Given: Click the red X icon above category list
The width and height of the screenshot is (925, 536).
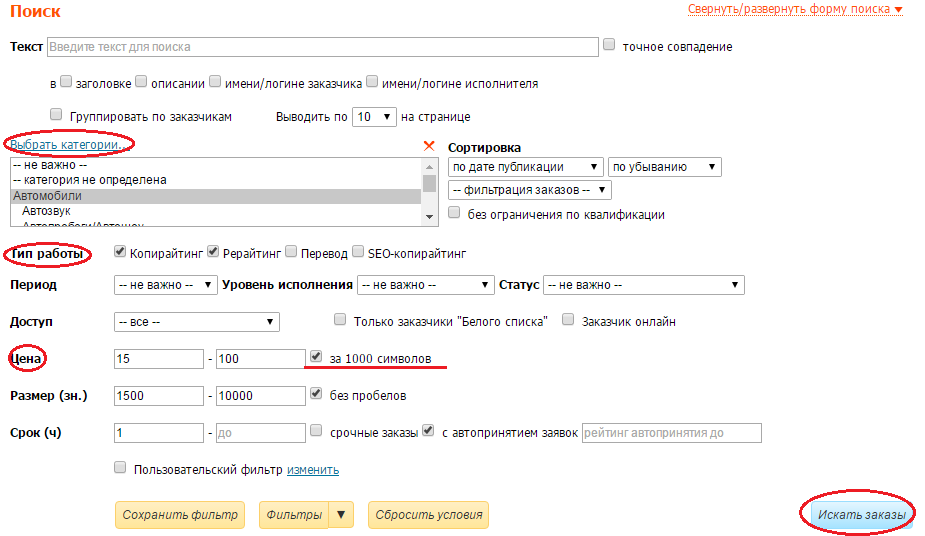Looking at the screenshot, I should pos(430,146).
